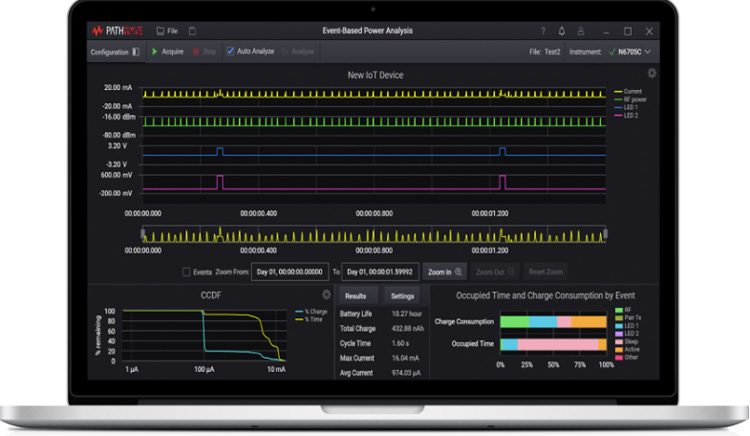Click the overview timeline range slider

coord(375,235)
